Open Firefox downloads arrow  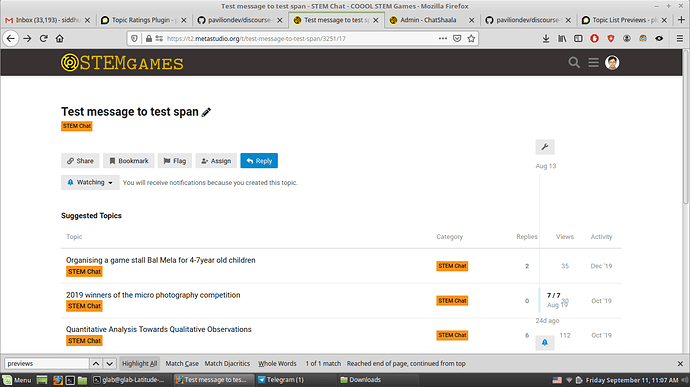coord(546,39)
